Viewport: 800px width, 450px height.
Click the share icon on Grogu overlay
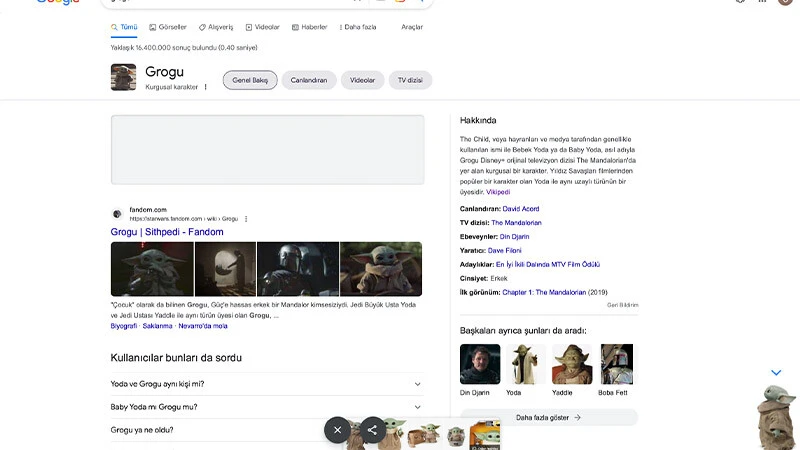pyautogui.click(x=372, y=429)
